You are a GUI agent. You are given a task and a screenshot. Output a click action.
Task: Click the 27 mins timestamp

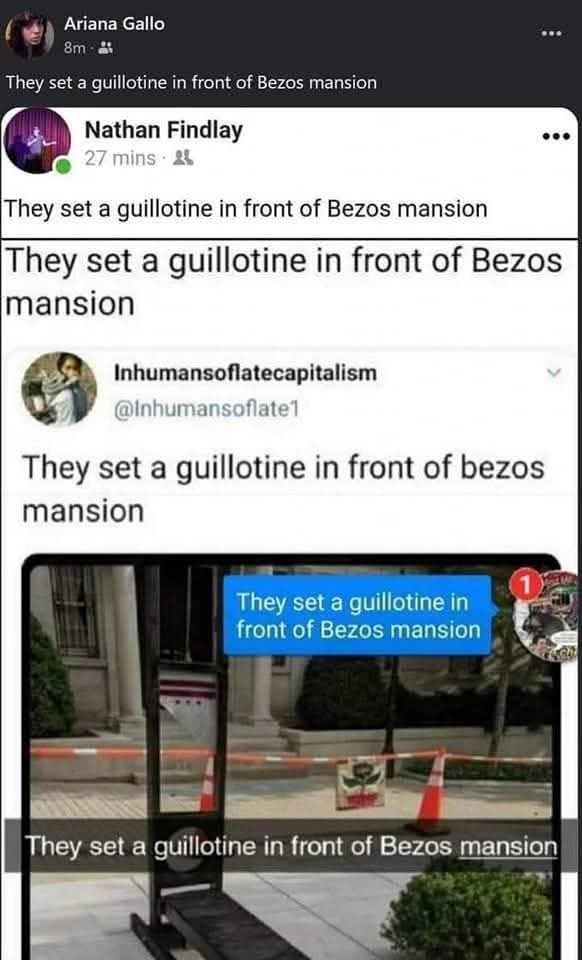[x=120, y=159]
